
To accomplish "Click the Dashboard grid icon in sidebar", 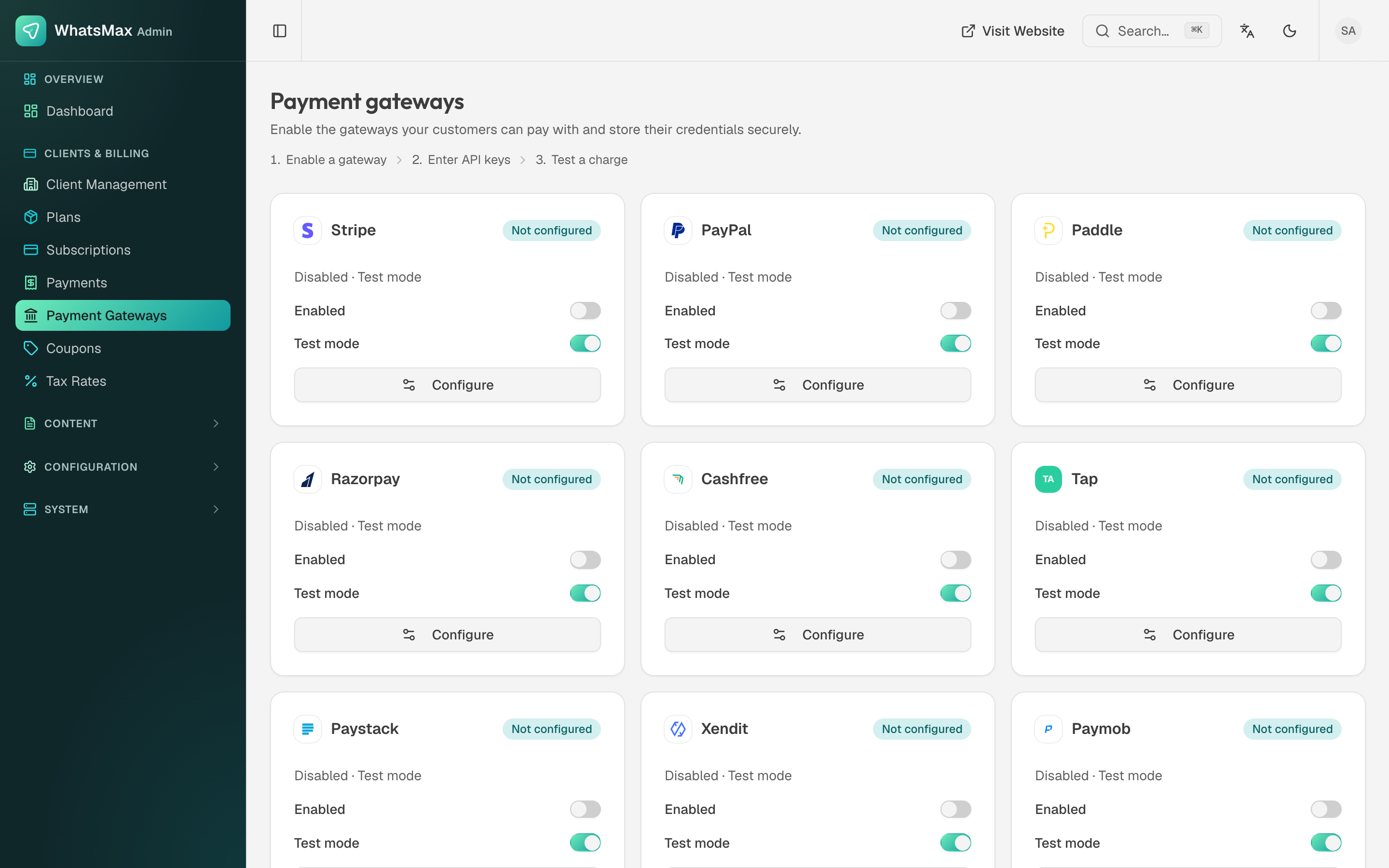I will coord(31,111).
